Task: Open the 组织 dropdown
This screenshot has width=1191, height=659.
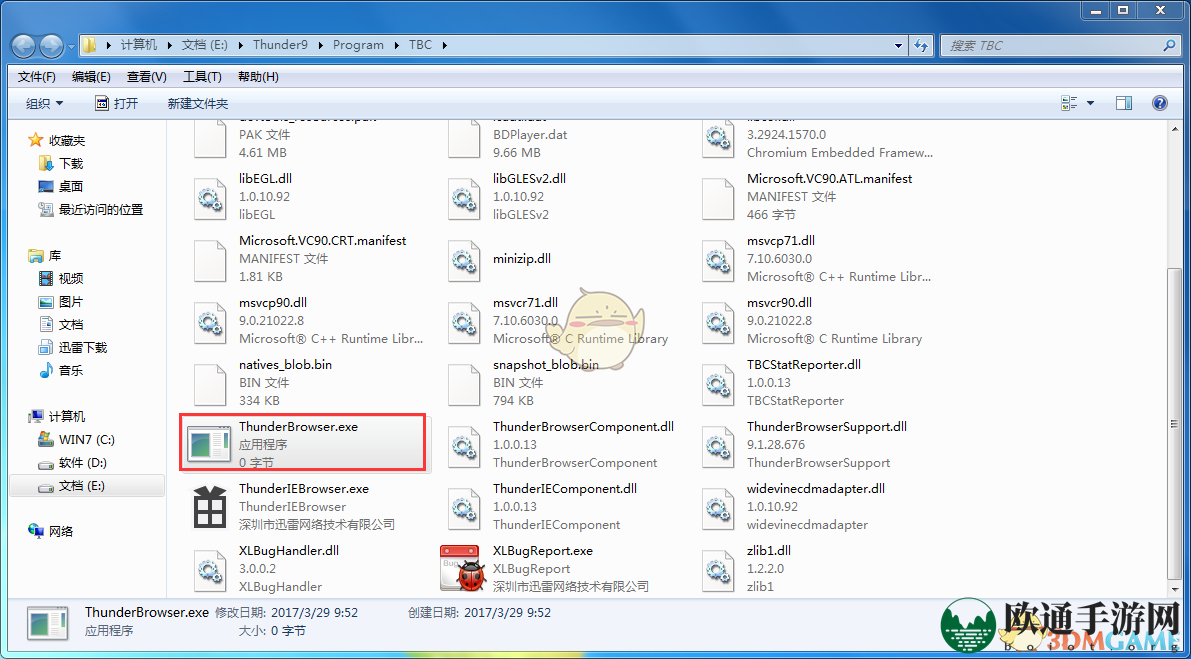Action: point(45,103)
